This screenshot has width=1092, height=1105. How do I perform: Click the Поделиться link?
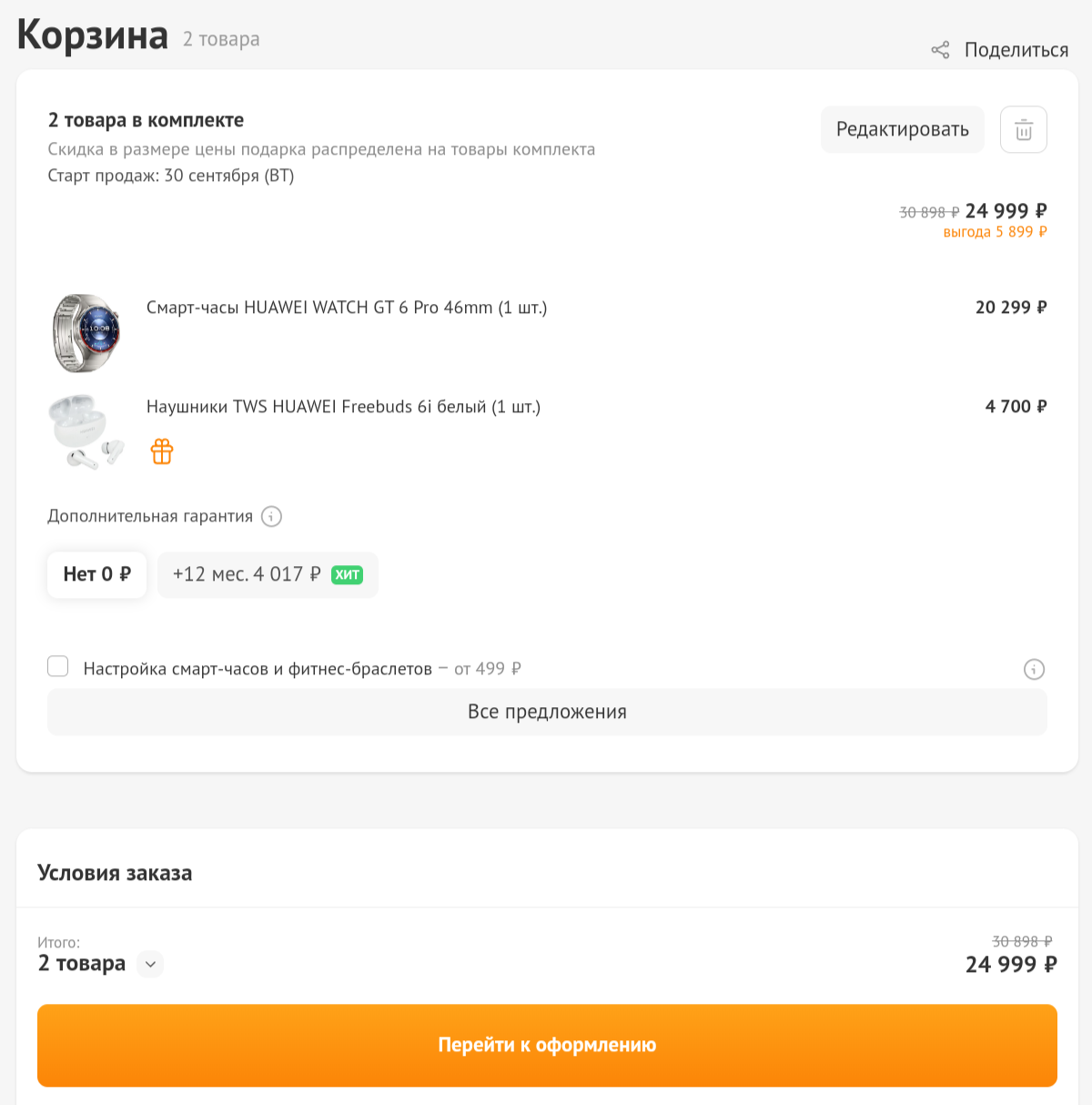click(x=1016, y=50)
